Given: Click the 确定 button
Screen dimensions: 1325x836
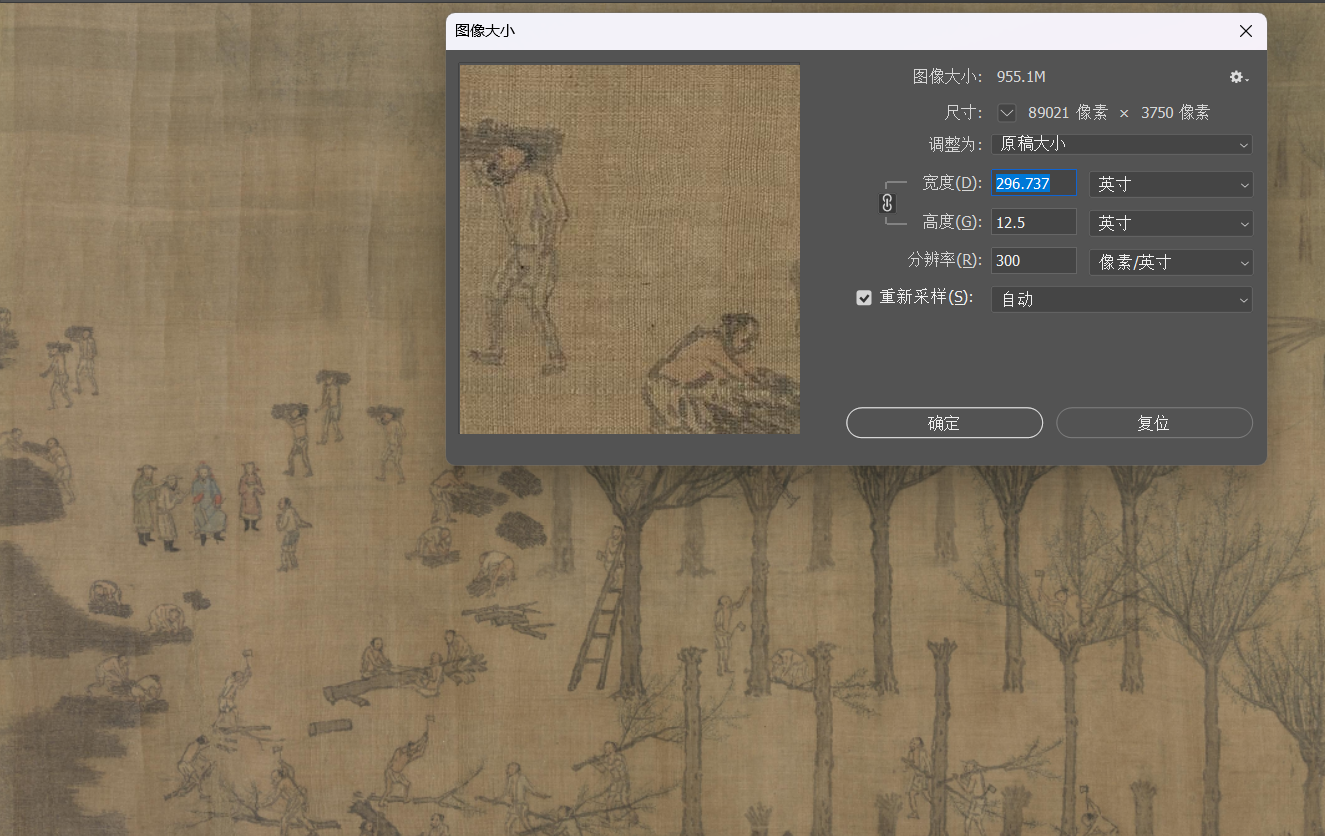Looking at the screenshot, I should click(944, 423).
